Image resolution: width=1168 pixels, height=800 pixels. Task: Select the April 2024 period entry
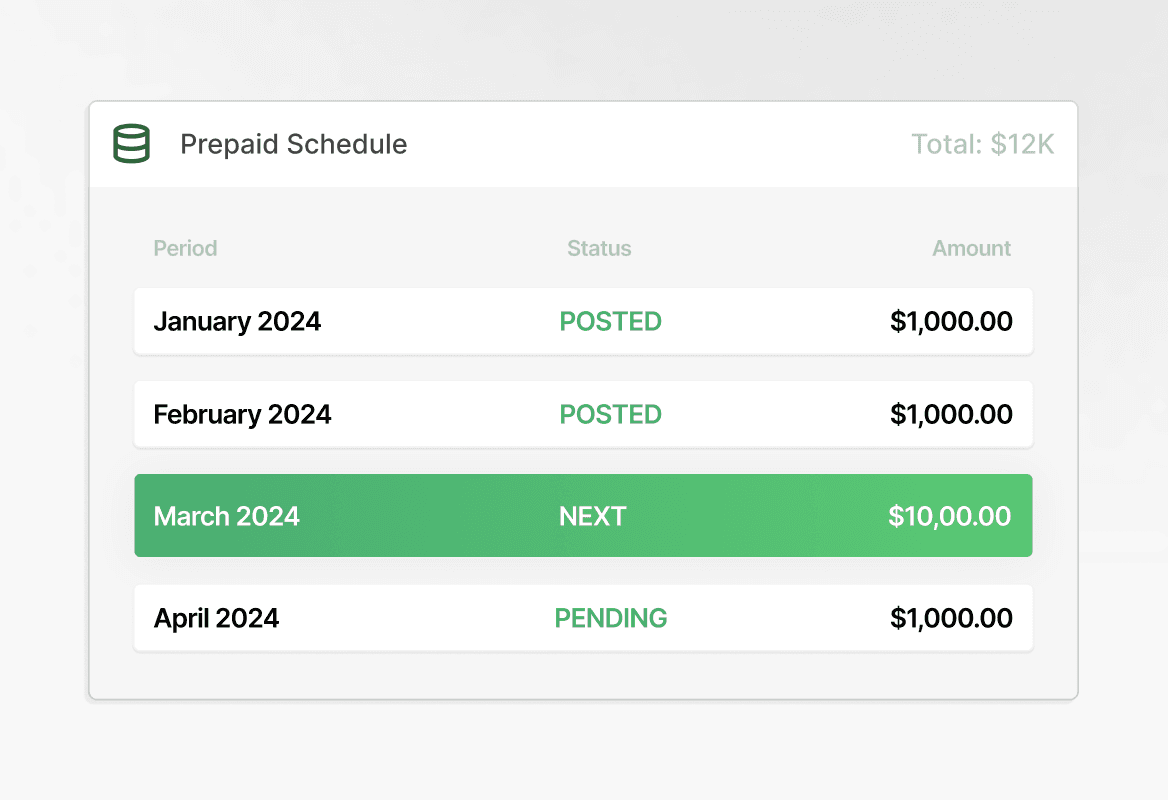click(x=216, y=618)
